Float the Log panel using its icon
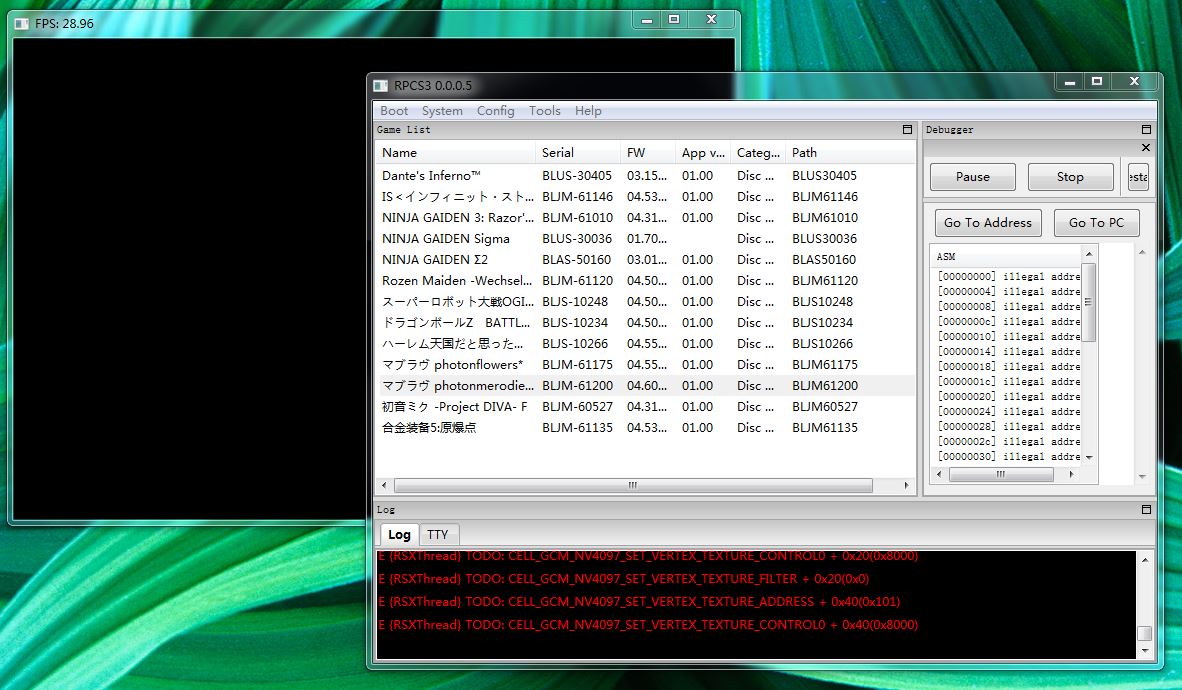This screenshot has height=690, width=1182. (x=1146, y=510)
